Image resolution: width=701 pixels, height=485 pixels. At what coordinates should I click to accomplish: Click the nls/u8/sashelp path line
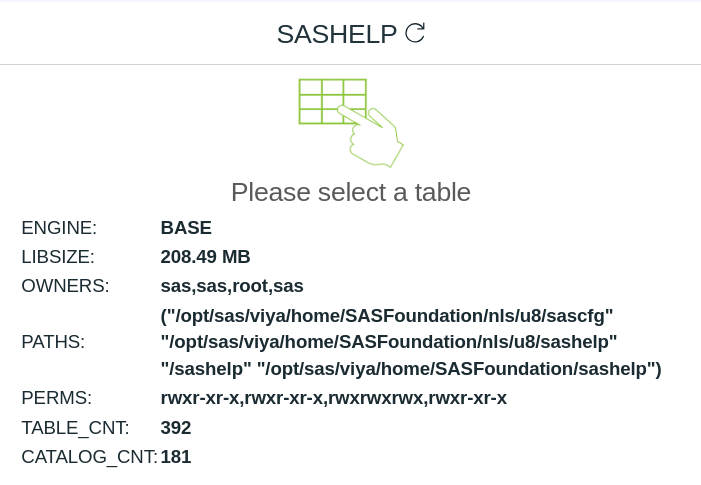[x=389, y=342]
